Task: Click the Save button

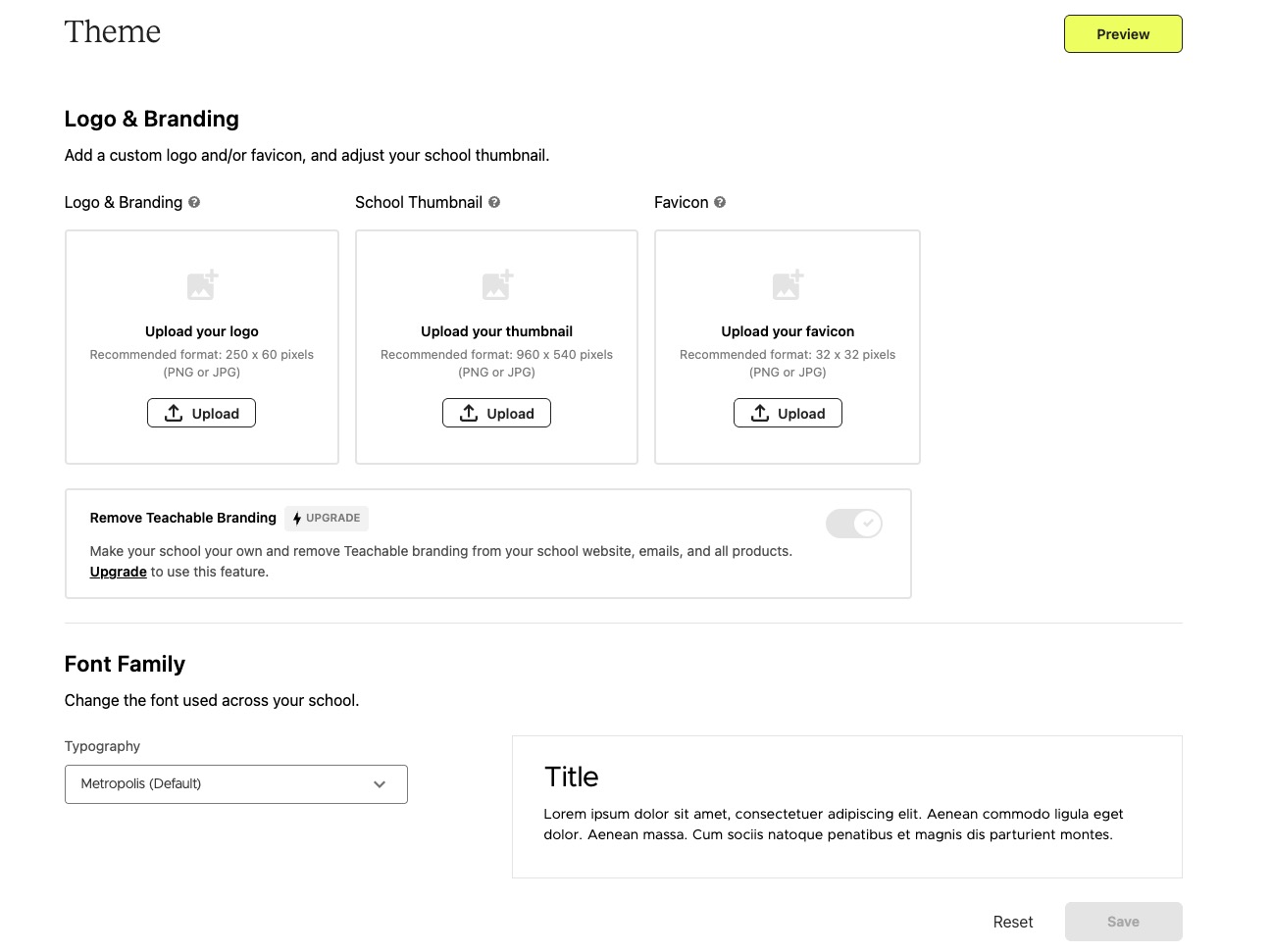Action: [x=1123, y=922]
